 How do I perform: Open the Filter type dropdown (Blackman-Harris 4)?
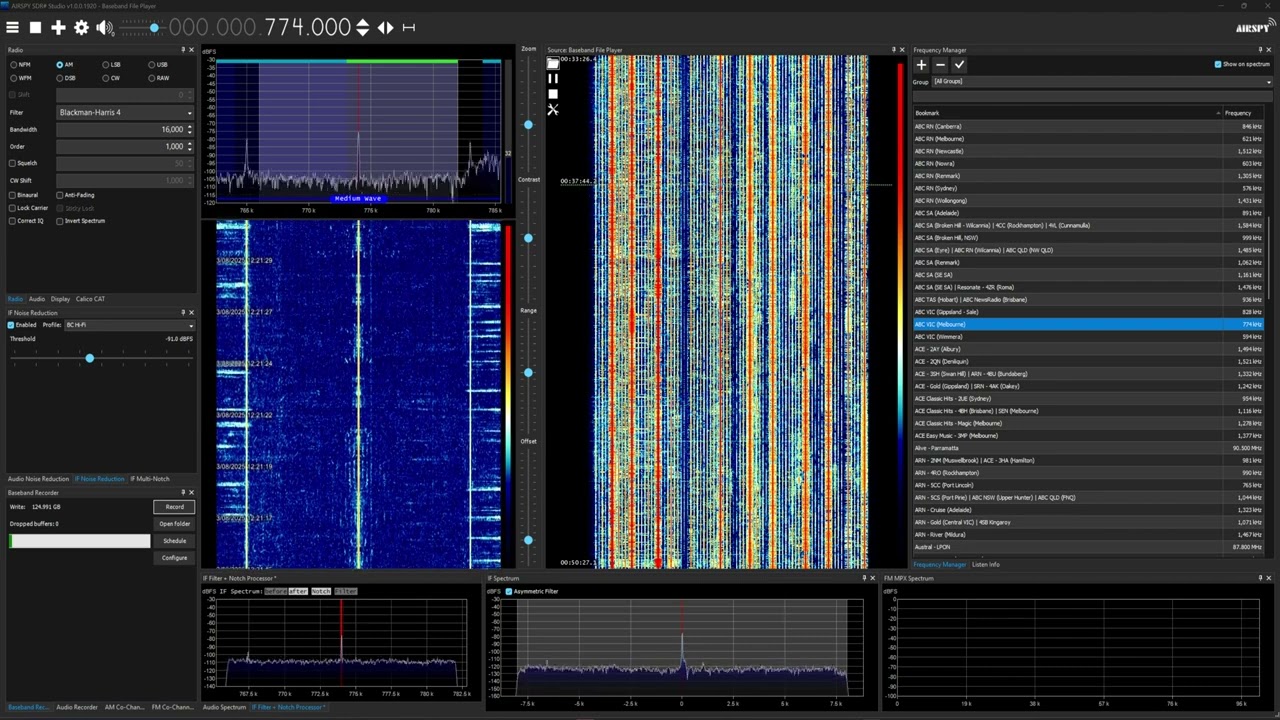pos(125,112)
